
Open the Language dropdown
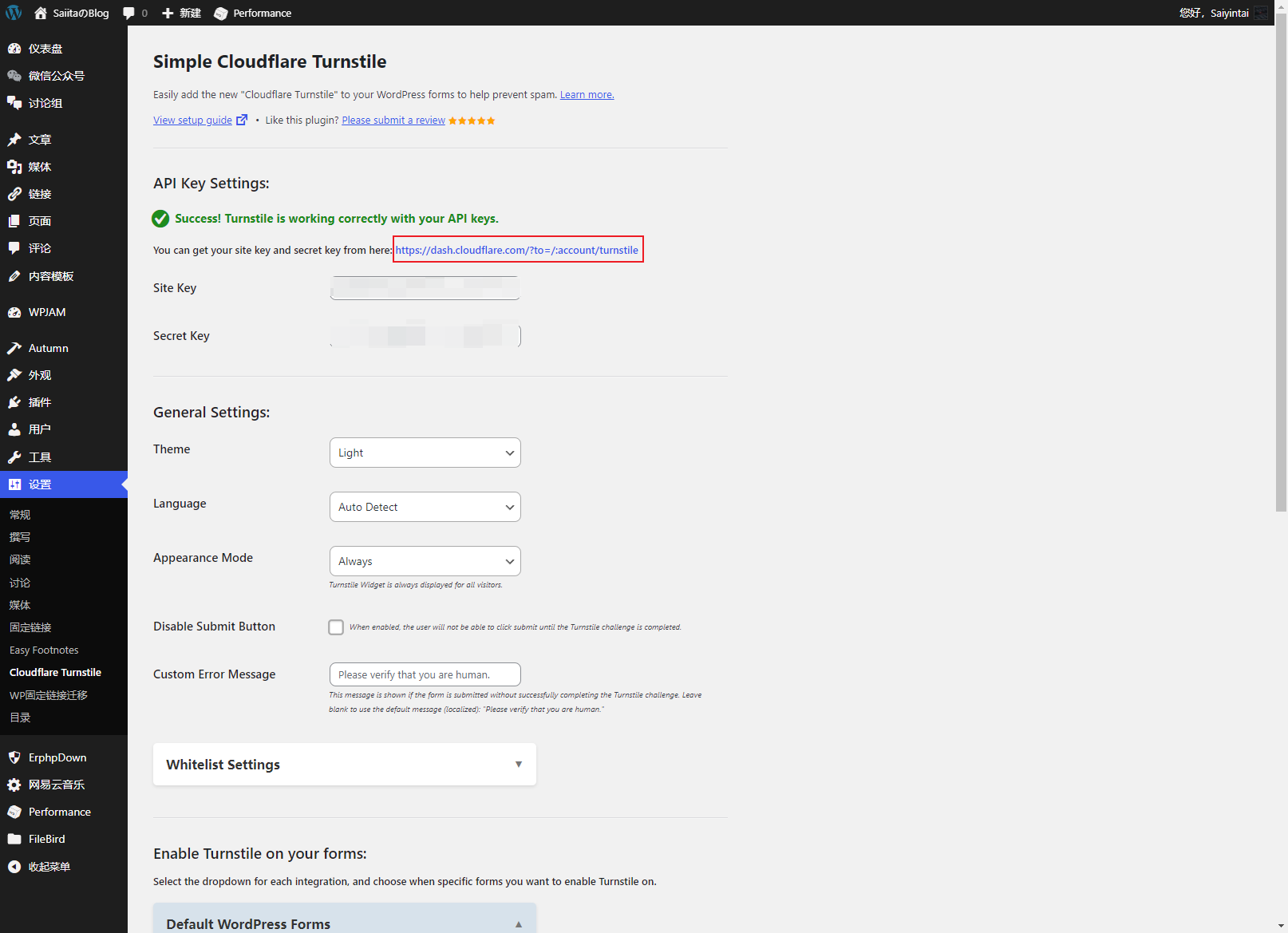click(425, 507)
